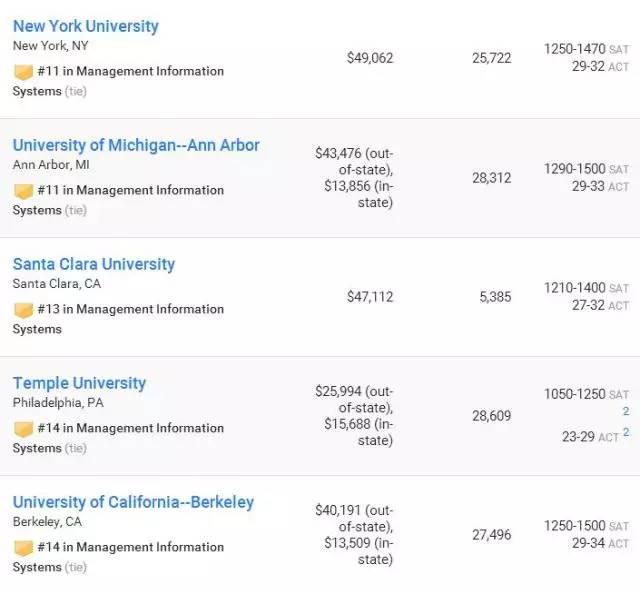Open the New York University page link
This screenshot has width=640, height=594.
click(x=86, y=26)
